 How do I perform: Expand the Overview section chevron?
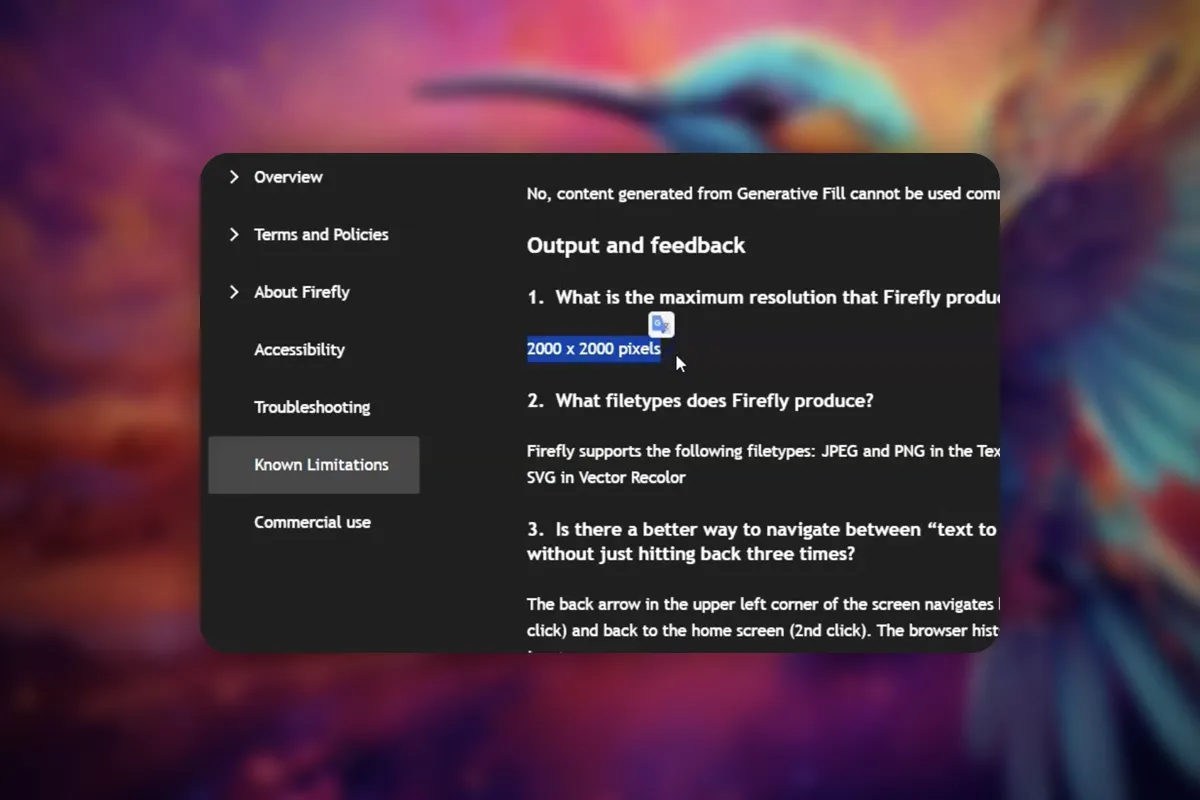pyautogui.click(x=234, y=177)
